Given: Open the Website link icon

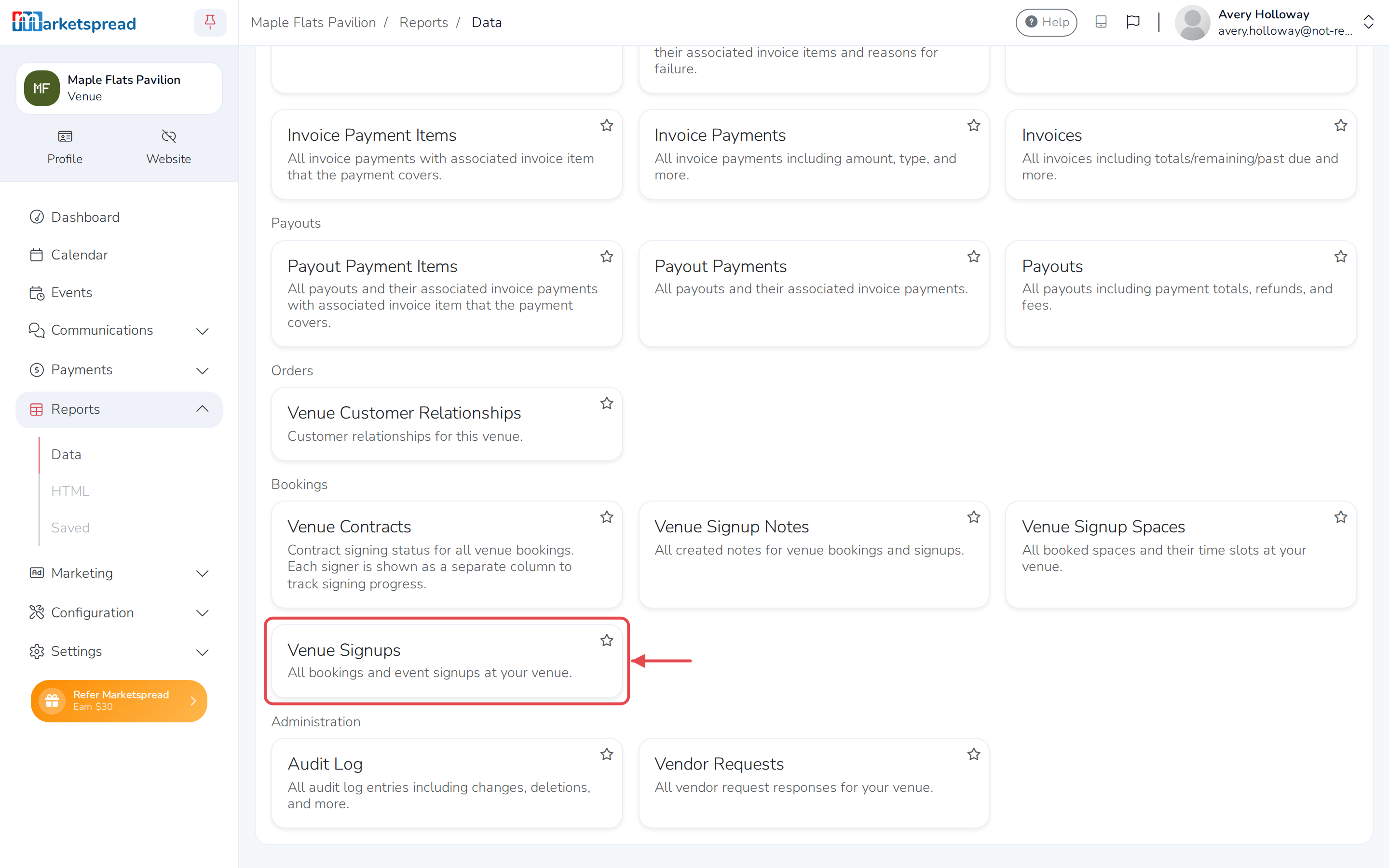Looking at the screenshot, I should tap(168, 136).
